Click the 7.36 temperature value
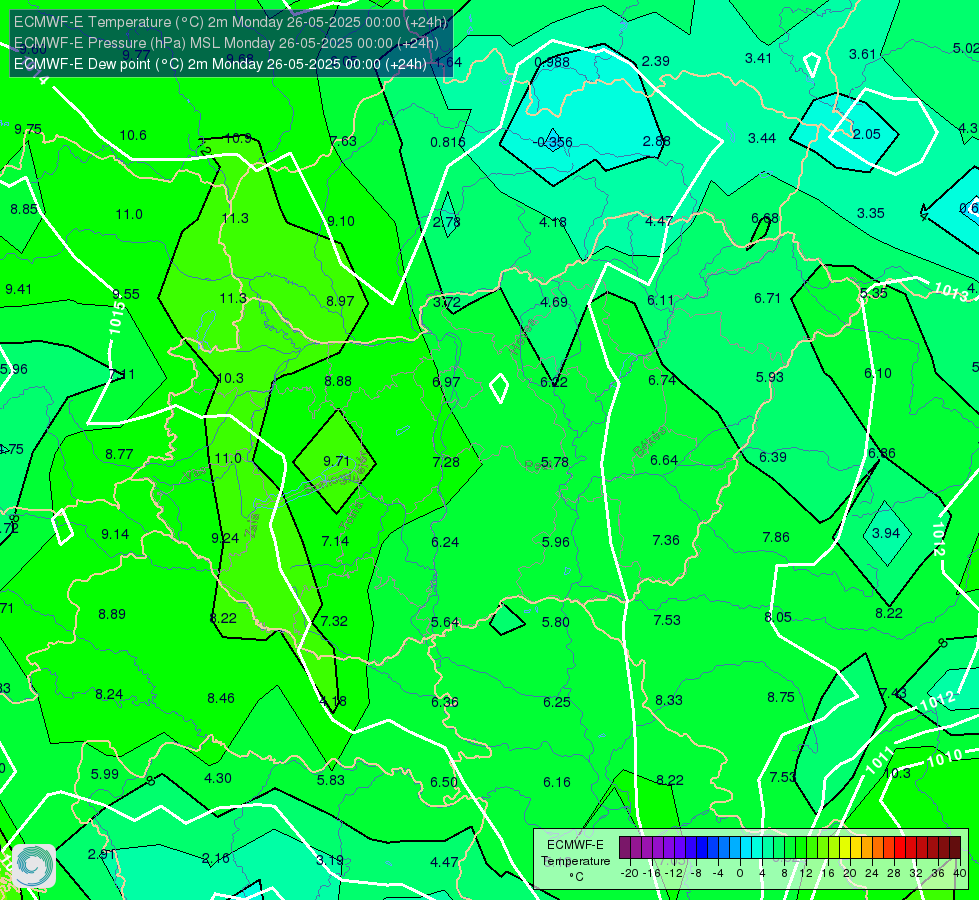 (x=666, y=540)
